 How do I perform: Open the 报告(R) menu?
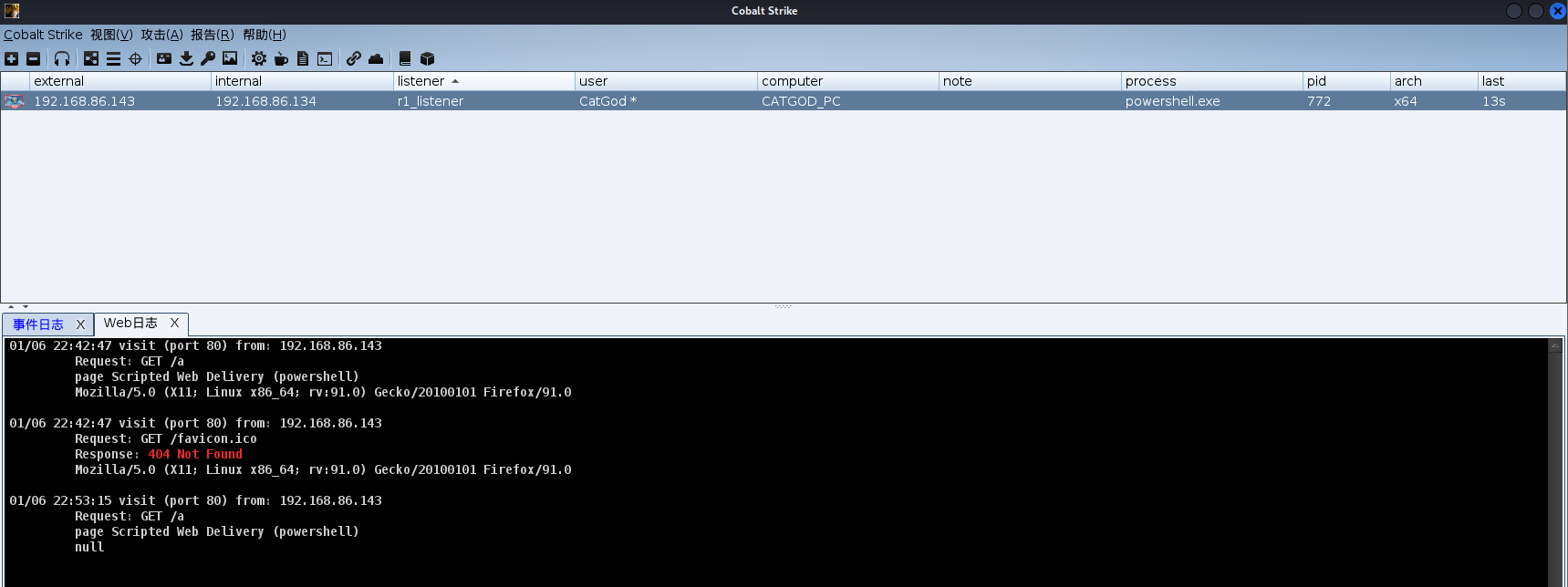pyautogui.click(x=212, y=35)
